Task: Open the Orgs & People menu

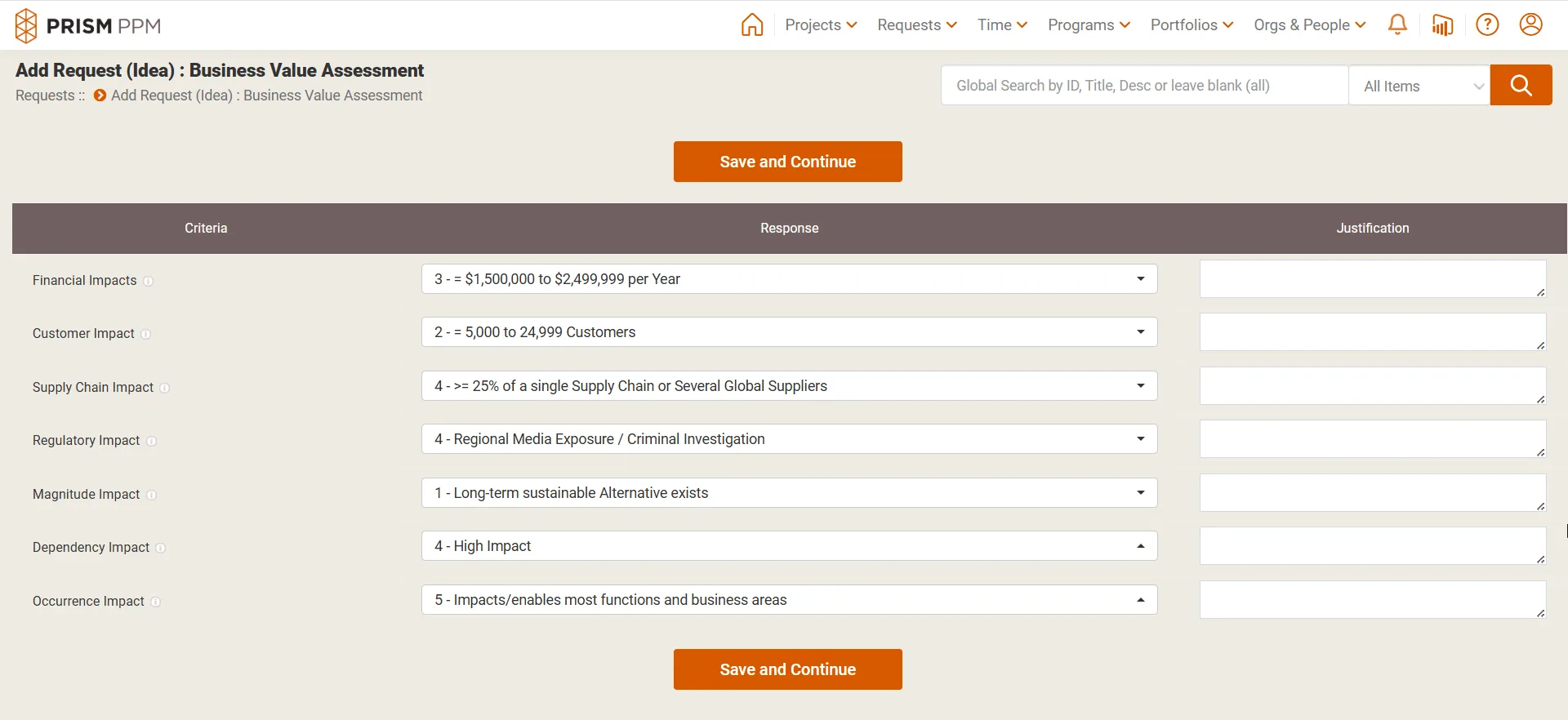Action: 1310,24
